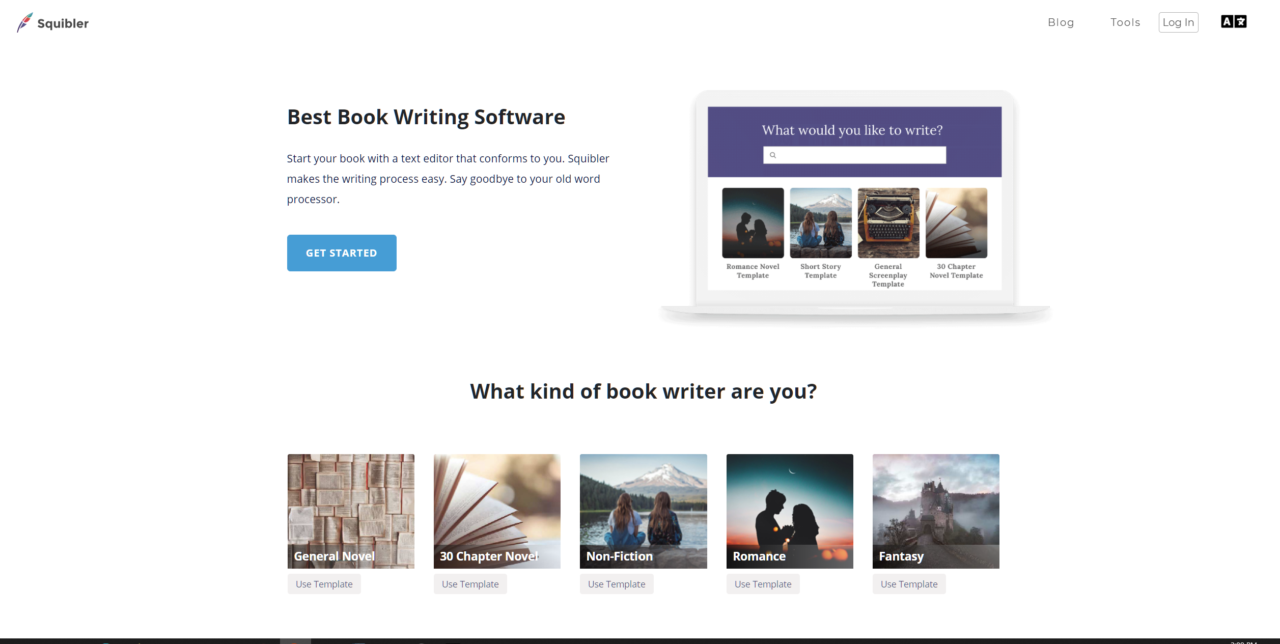Open the Tools page from the navigation
This screenshot has width=1280, height=644.
(1124, 21)
